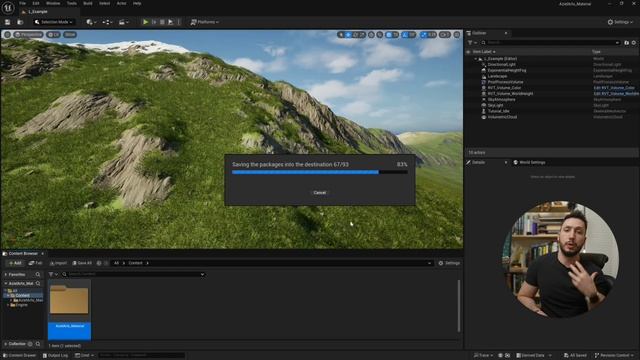Click the Collections search magnifier icon
The width and height of the screenshot is (640, 360).
click(x=38, y=344)
